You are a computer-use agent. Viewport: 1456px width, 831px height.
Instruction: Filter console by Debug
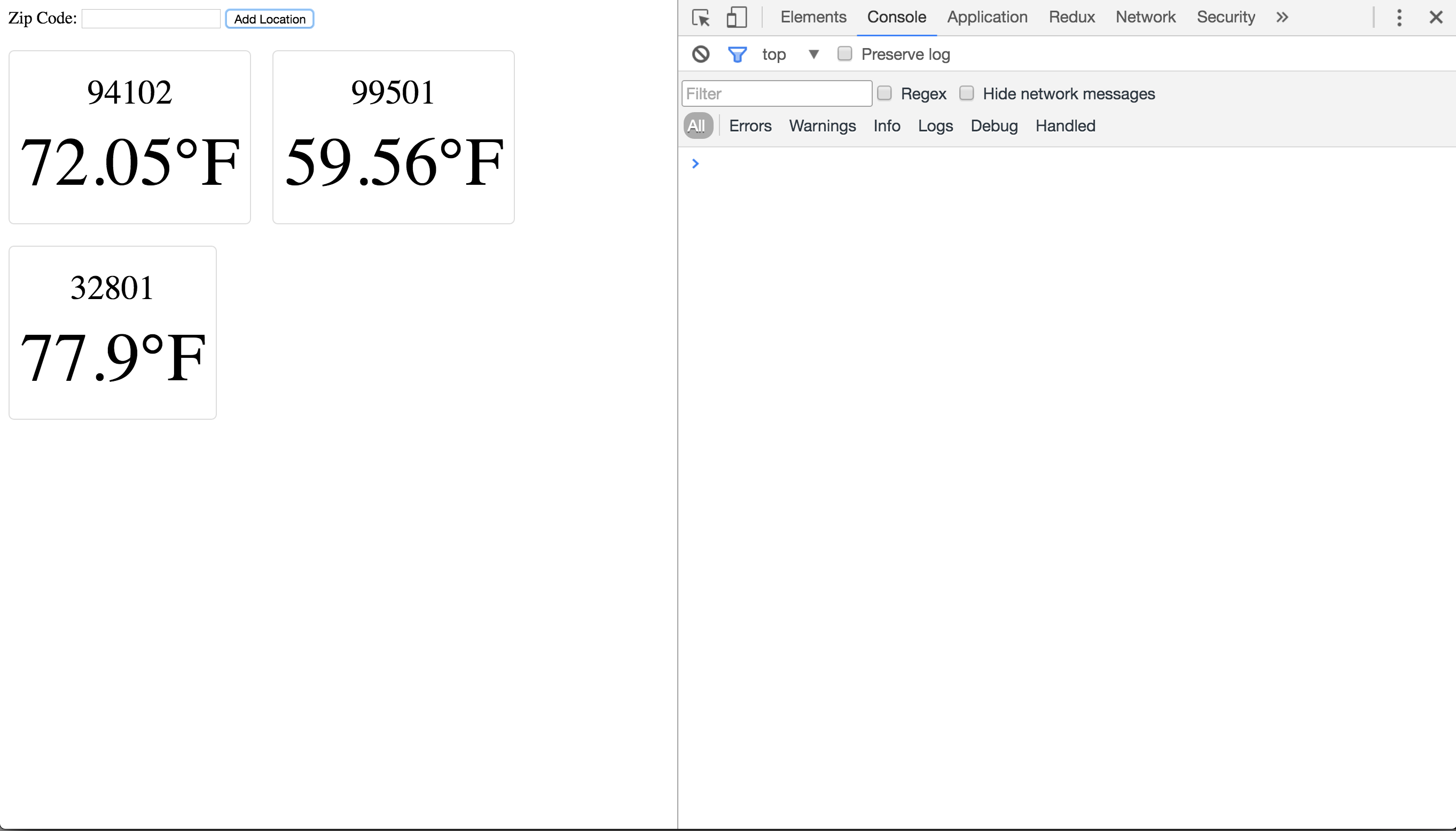(x=993, y=126)
